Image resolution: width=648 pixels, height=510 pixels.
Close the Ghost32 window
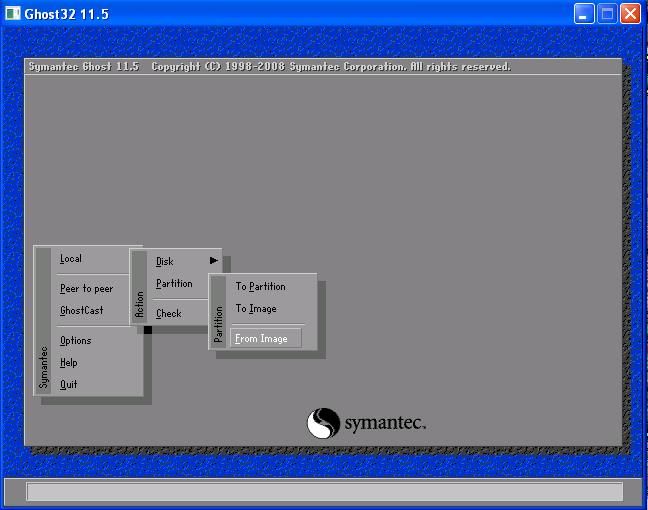point(630,14)
